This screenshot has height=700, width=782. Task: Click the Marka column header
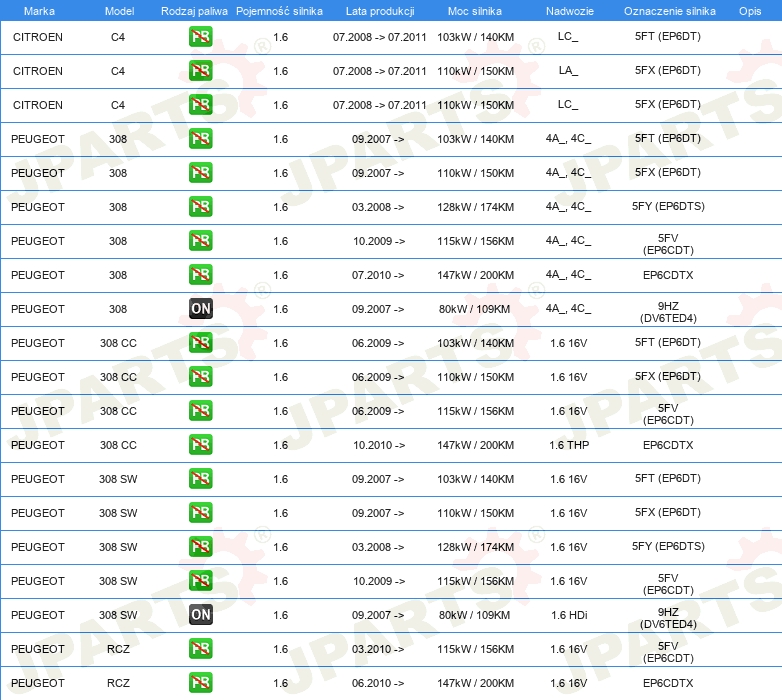(38, 10)
